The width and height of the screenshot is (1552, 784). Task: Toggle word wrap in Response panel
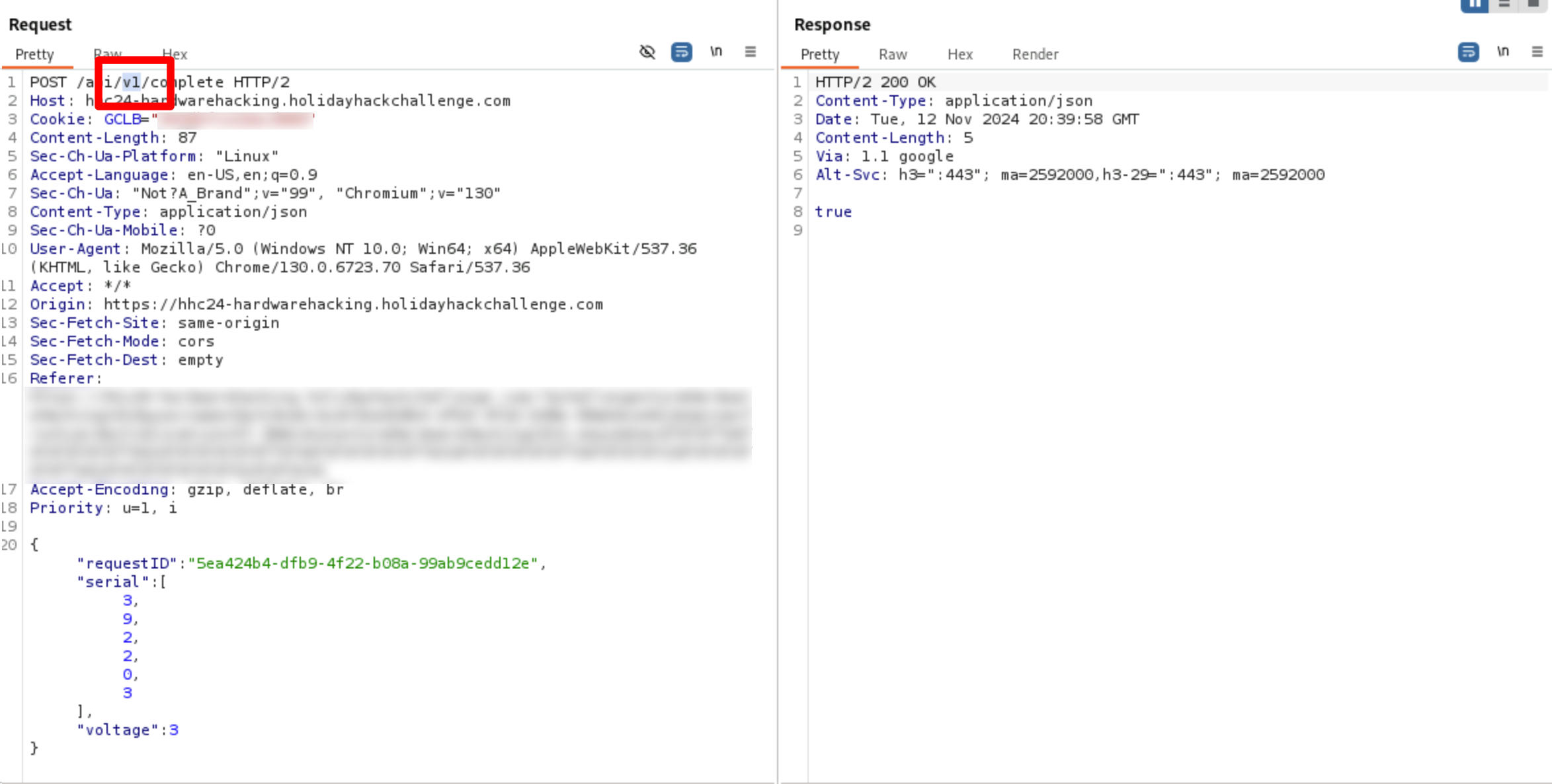(1468, 52)
